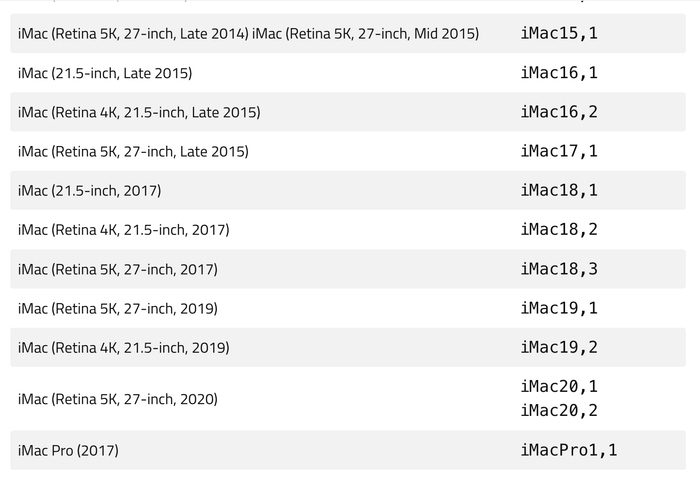This screenshot has height=479, width=700.
Task: Select iMac (Retina 4K, 21.5-inch, Late 2015)
Action: (x=139, y=112)
